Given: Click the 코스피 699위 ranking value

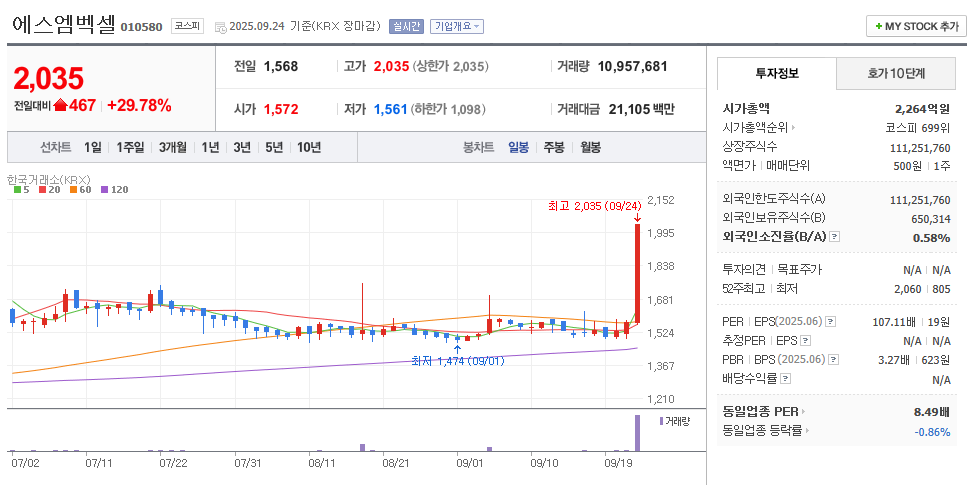Looking at the screenshot, I should point(918,128).
